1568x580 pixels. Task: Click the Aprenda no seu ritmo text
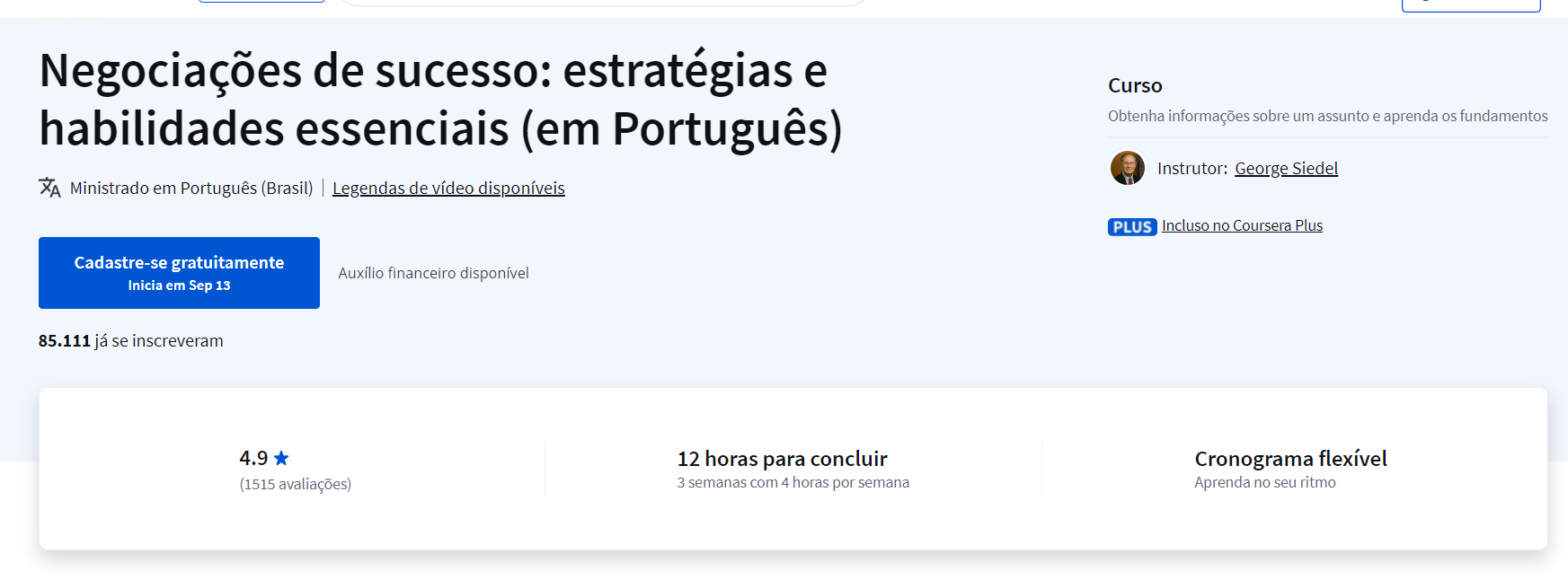1264,483
